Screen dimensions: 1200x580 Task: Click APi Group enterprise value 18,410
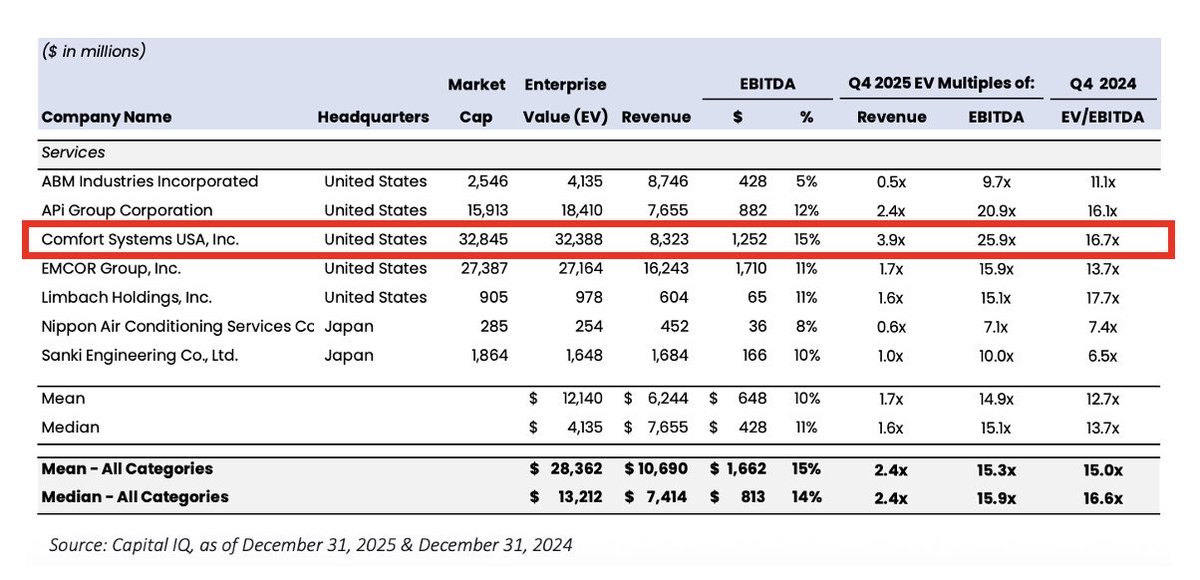583,211
